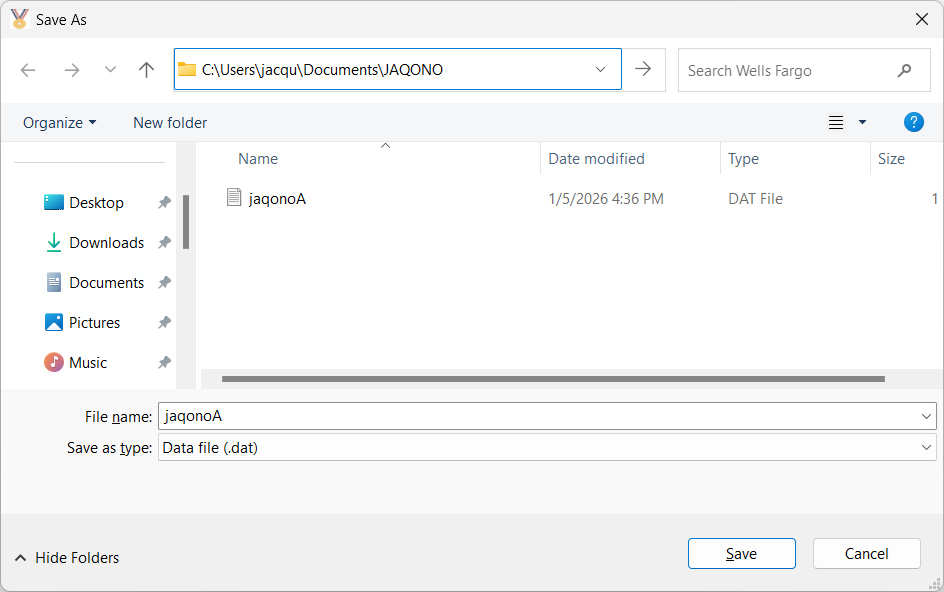Screen dimensions: 944x592
Task: Sort by Date modified column
Action: point(596,159)
